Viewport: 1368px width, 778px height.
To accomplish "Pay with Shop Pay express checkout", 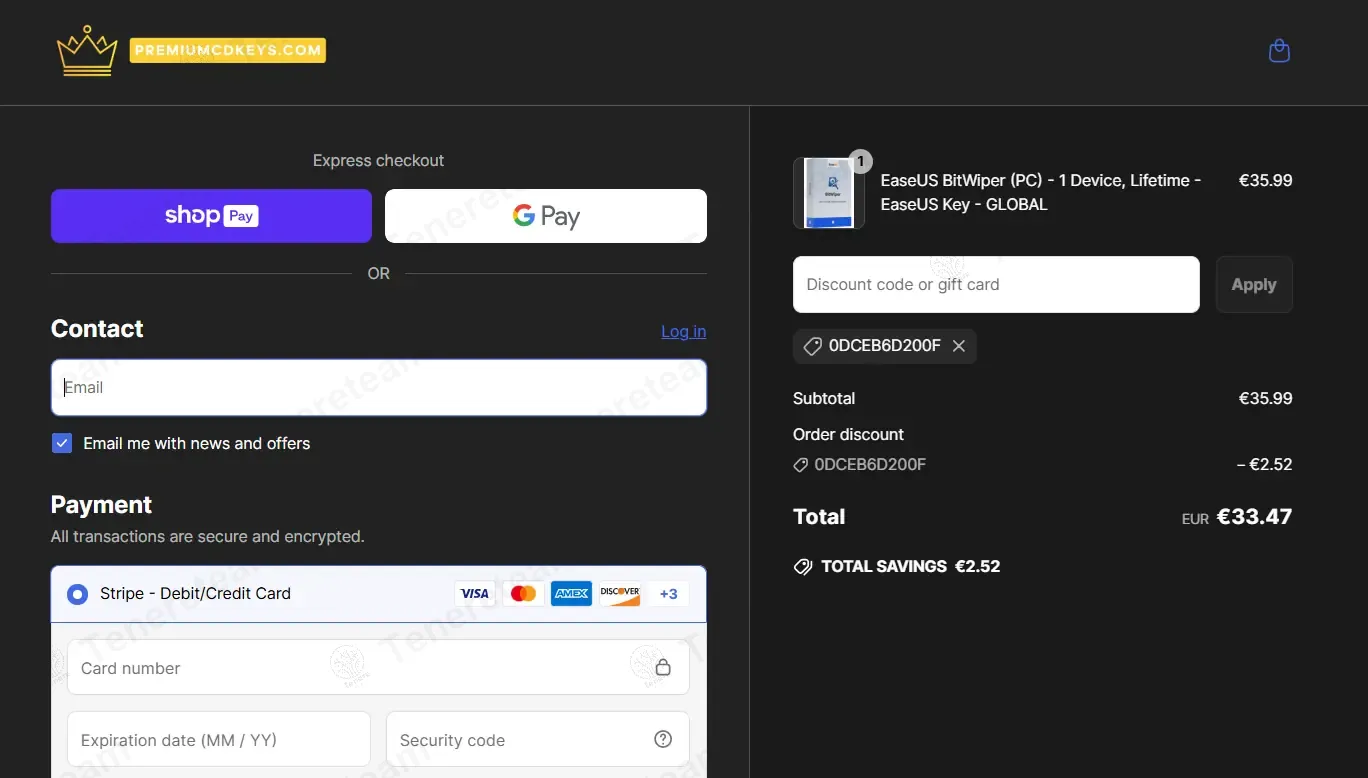I will (x=211, y=216).
